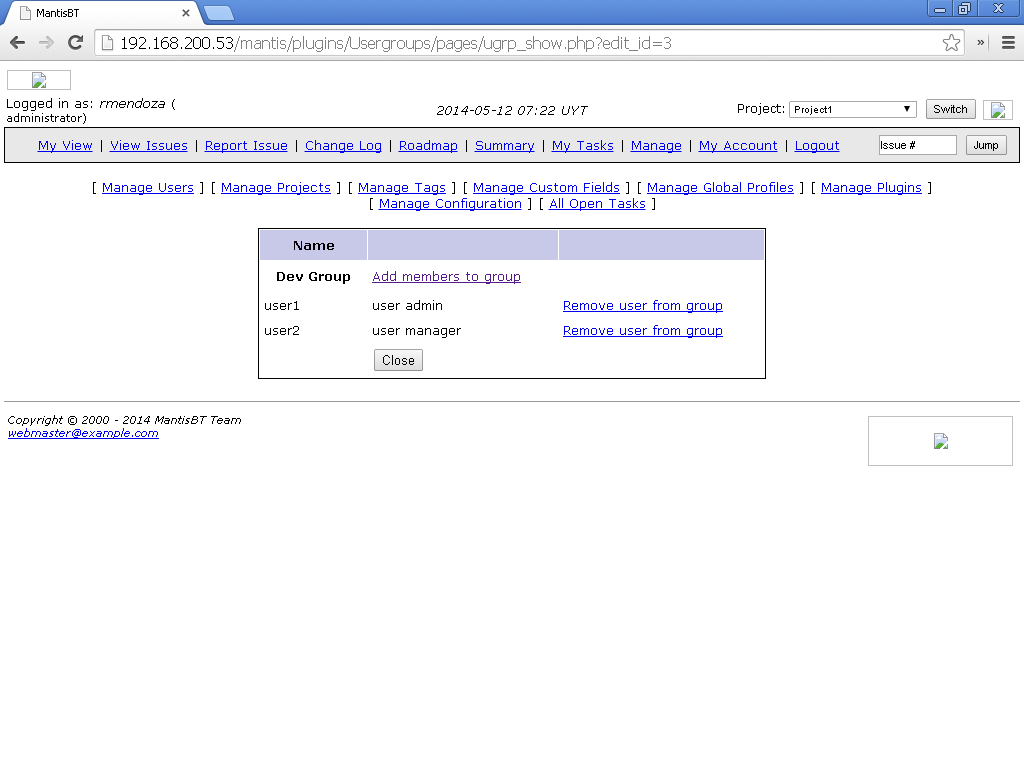Screen dimensions: 1024x768
Task: Open the Chrome hamburger menu
Action: [1008, 43]
